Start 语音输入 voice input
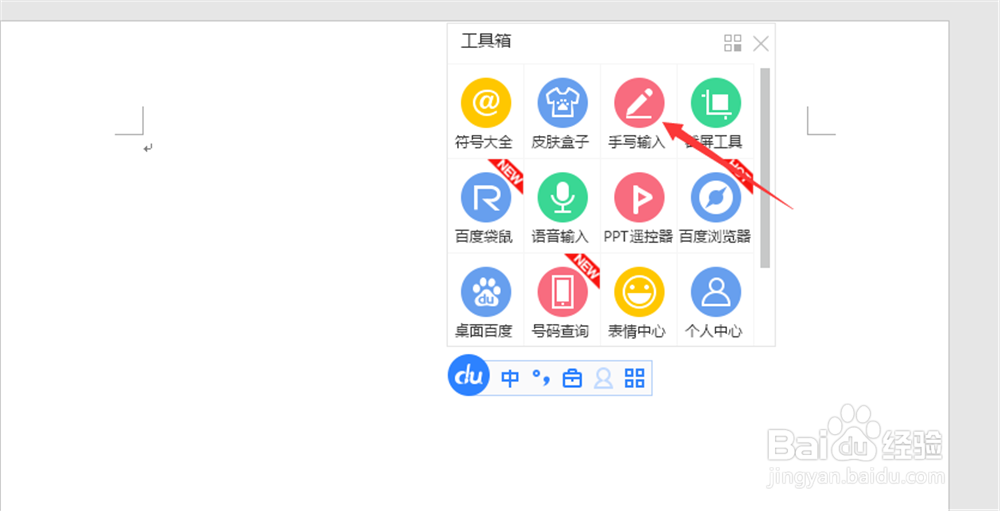This screenshot has height=511, width=1000. (562, 198)
